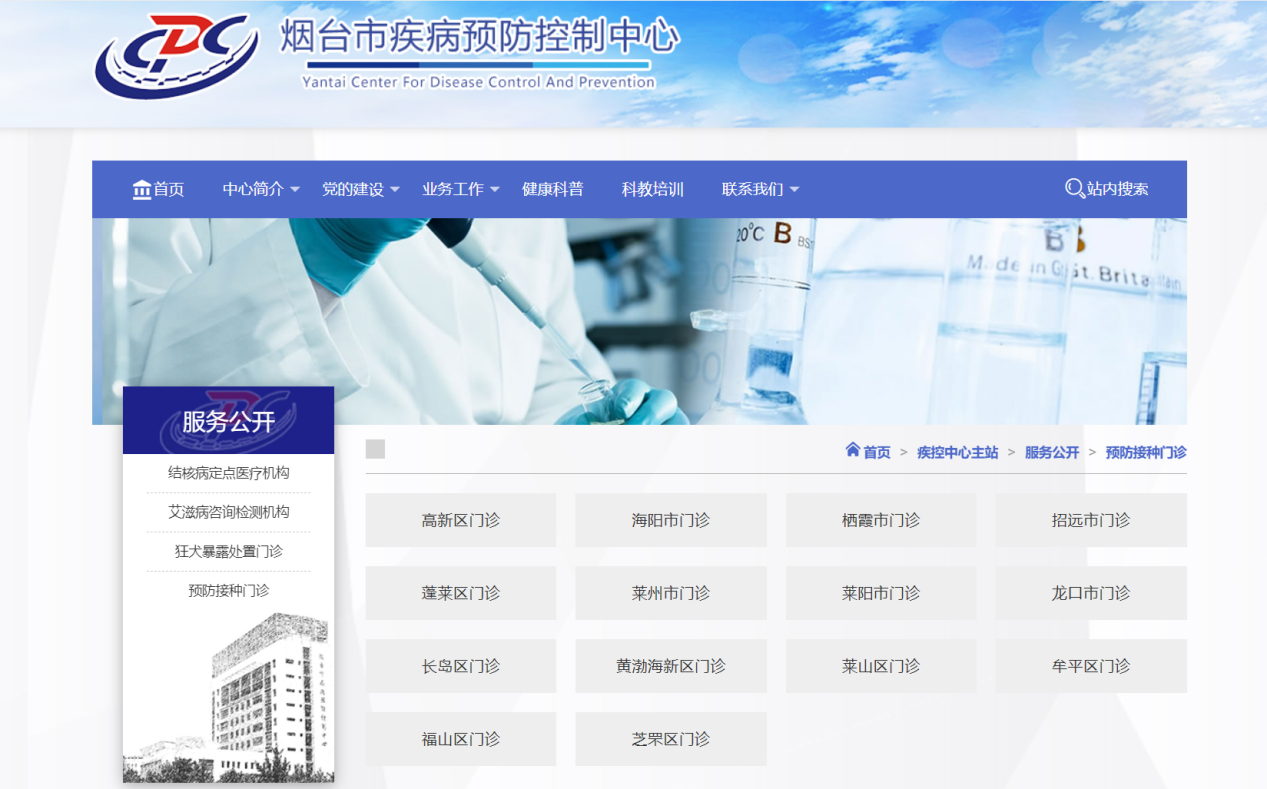Select 艾滋病咨询检测机构 in sidebar
The width and height of the screenshot is (1267, 789).
pyautogui.click(x=228, y=512)
